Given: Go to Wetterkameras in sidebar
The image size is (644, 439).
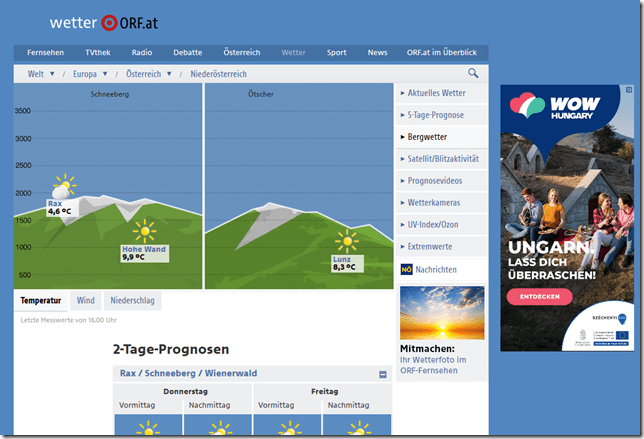Looking at the screenshot, I should tap(438, 202).
